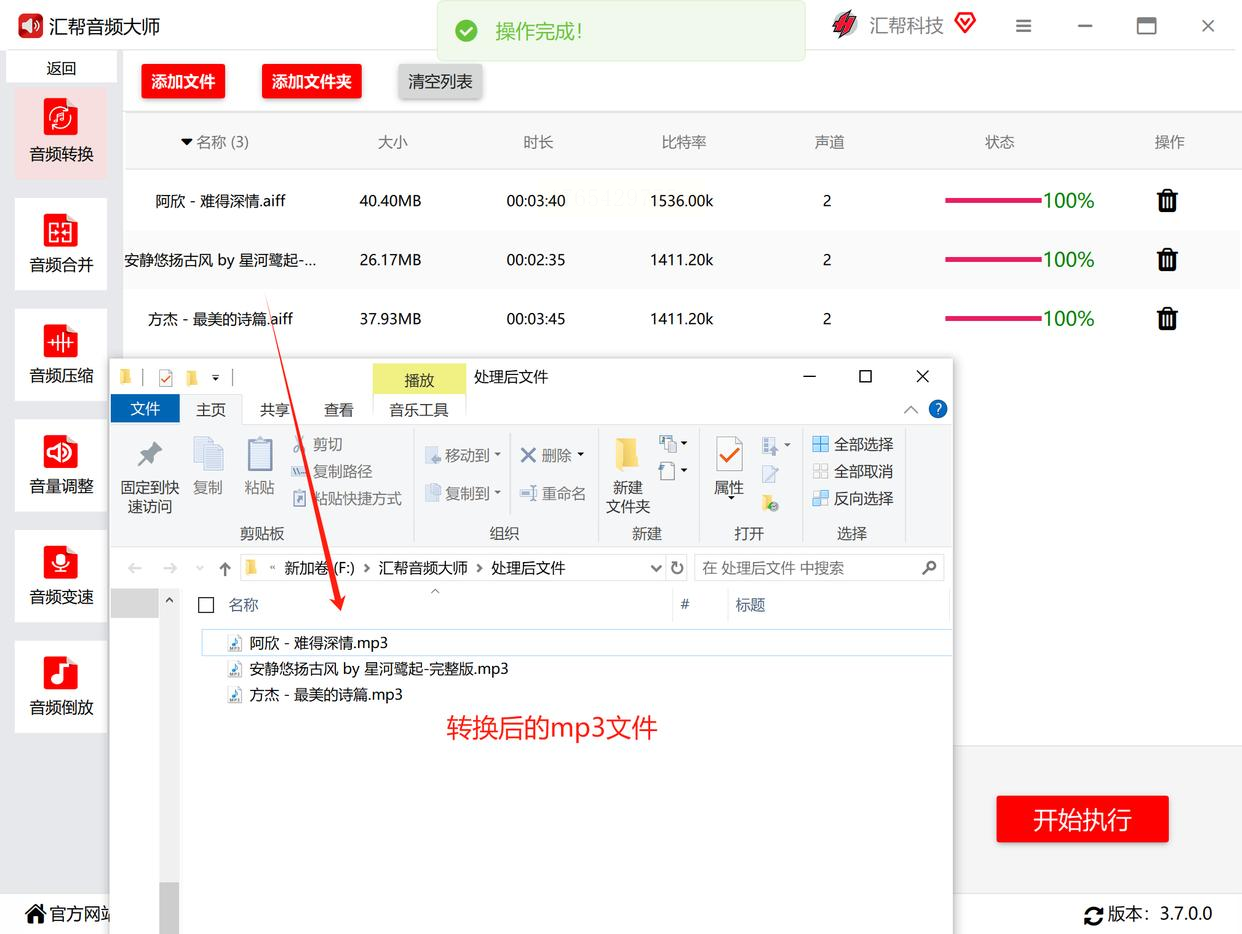This screenshot has width=1242, height=934.
Task: Click the 粘贴 paste icon in the Explorer ribbon
Action: pos(259,454)
